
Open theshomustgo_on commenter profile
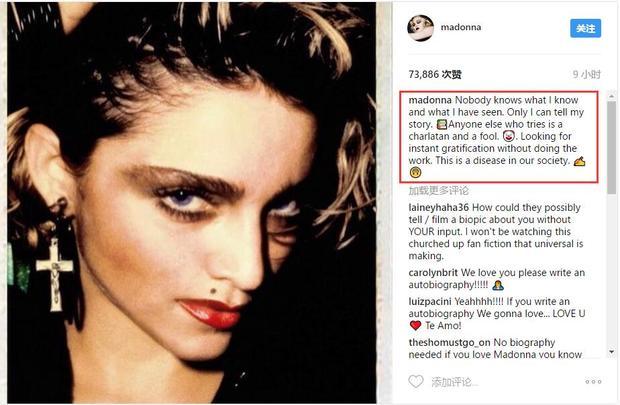click(449, 342)
